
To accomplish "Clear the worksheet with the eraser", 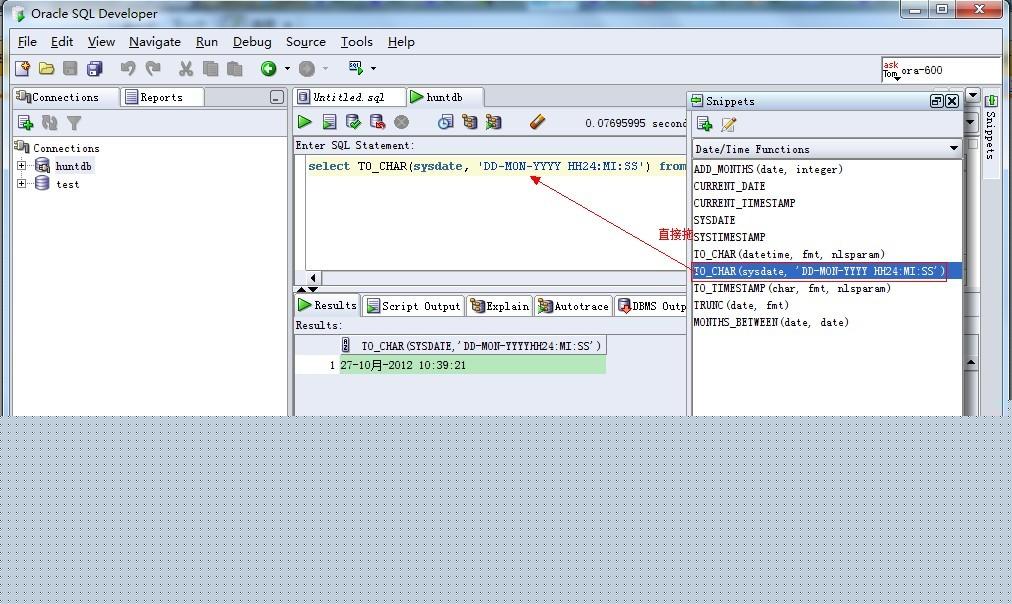I will (537, 122).
